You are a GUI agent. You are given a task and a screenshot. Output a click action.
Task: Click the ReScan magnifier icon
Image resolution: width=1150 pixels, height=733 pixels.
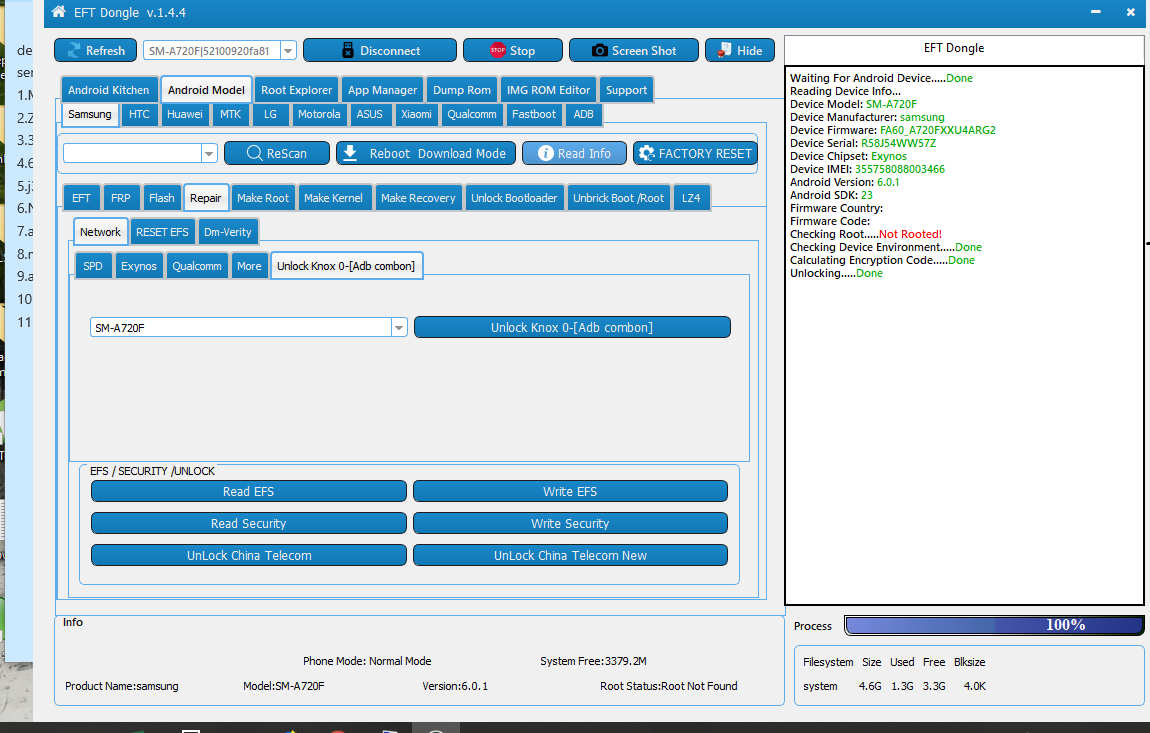(254, 153)
